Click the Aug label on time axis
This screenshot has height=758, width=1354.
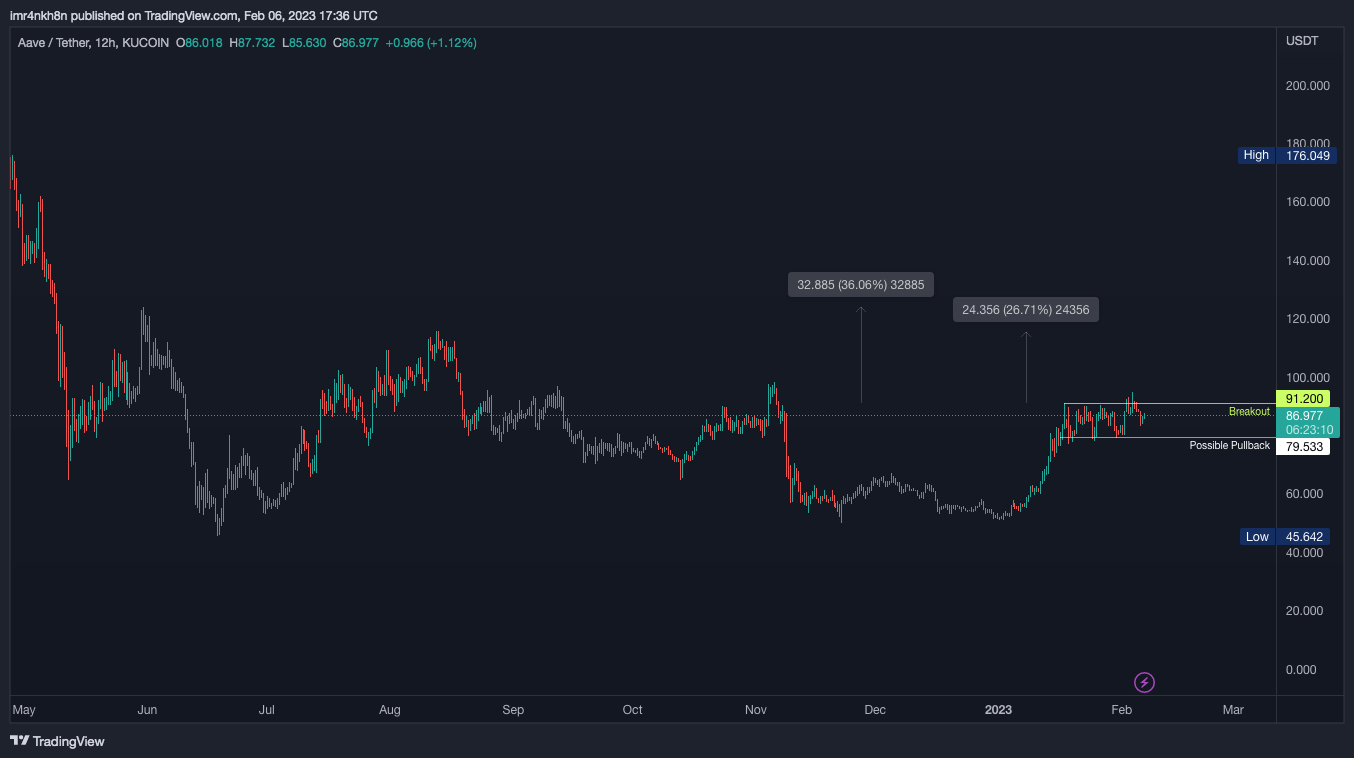point(390,710)
